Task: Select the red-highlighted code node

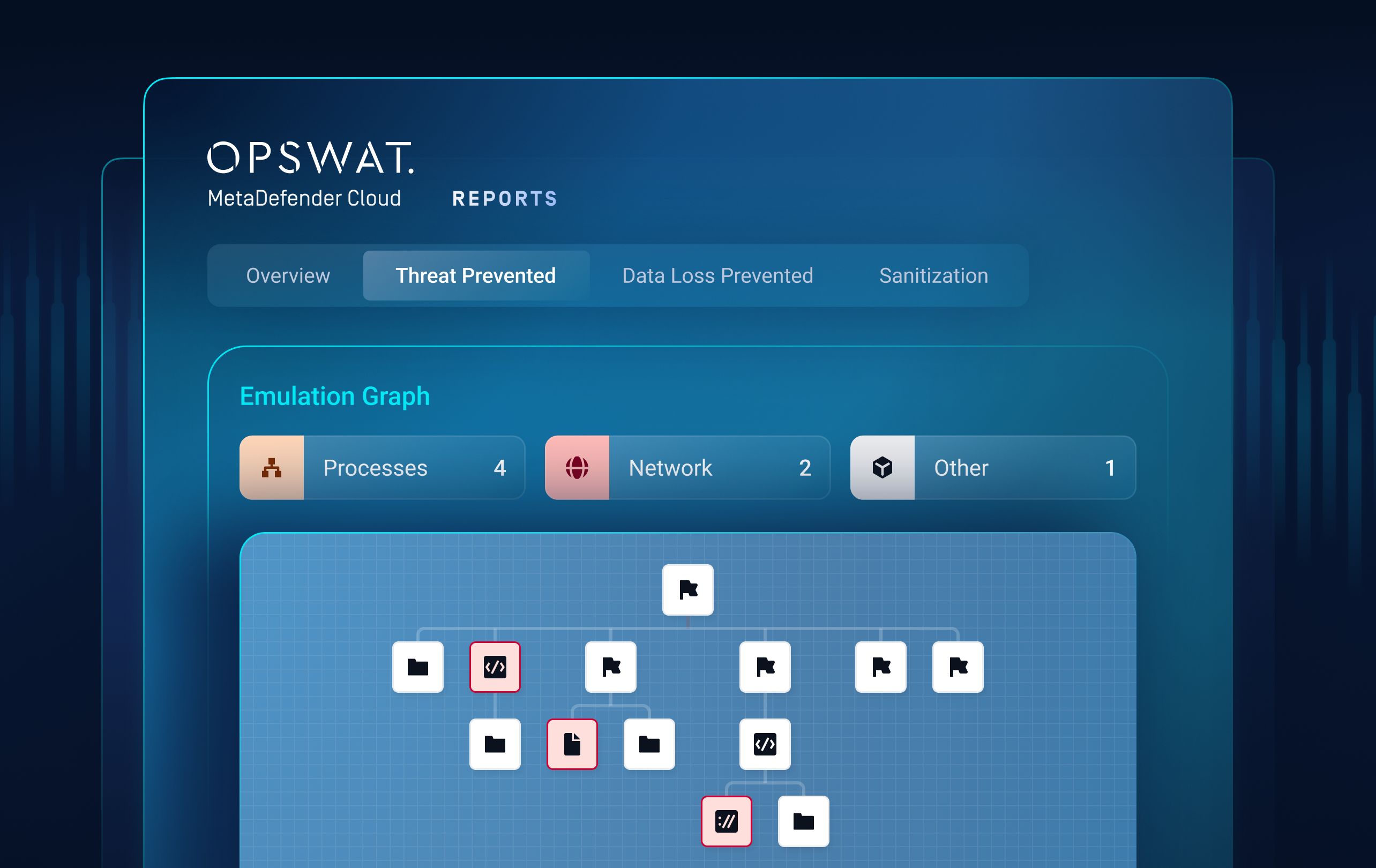Action: (495, 667)
